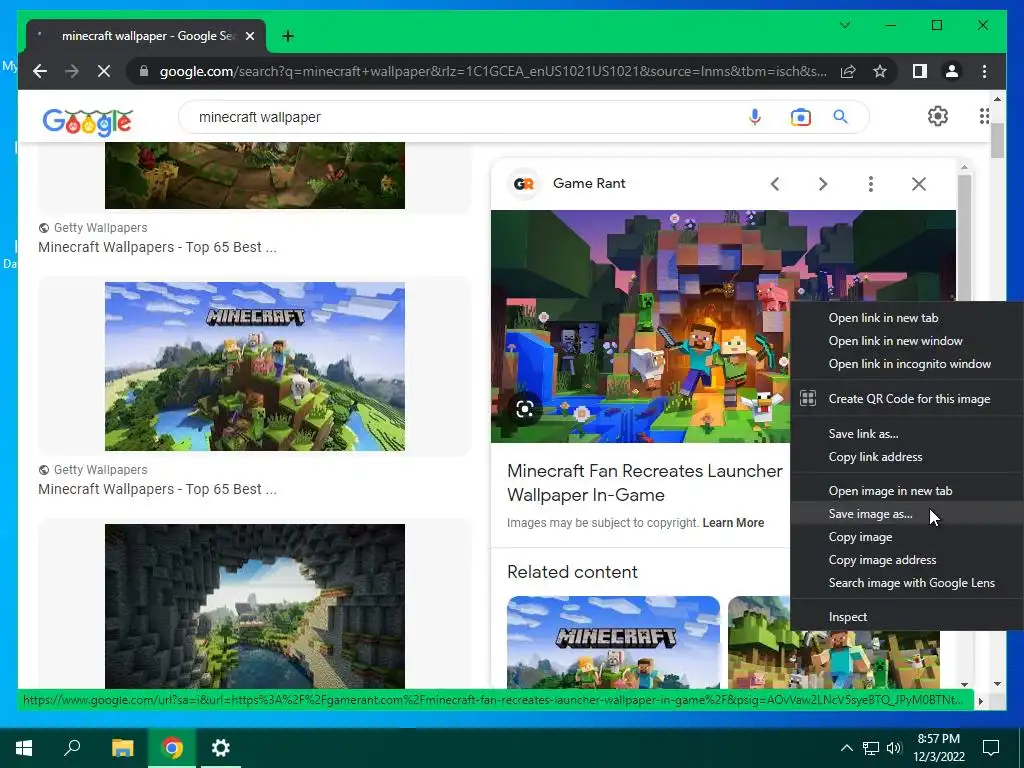Open Google quick settings gear

[938, 116]
